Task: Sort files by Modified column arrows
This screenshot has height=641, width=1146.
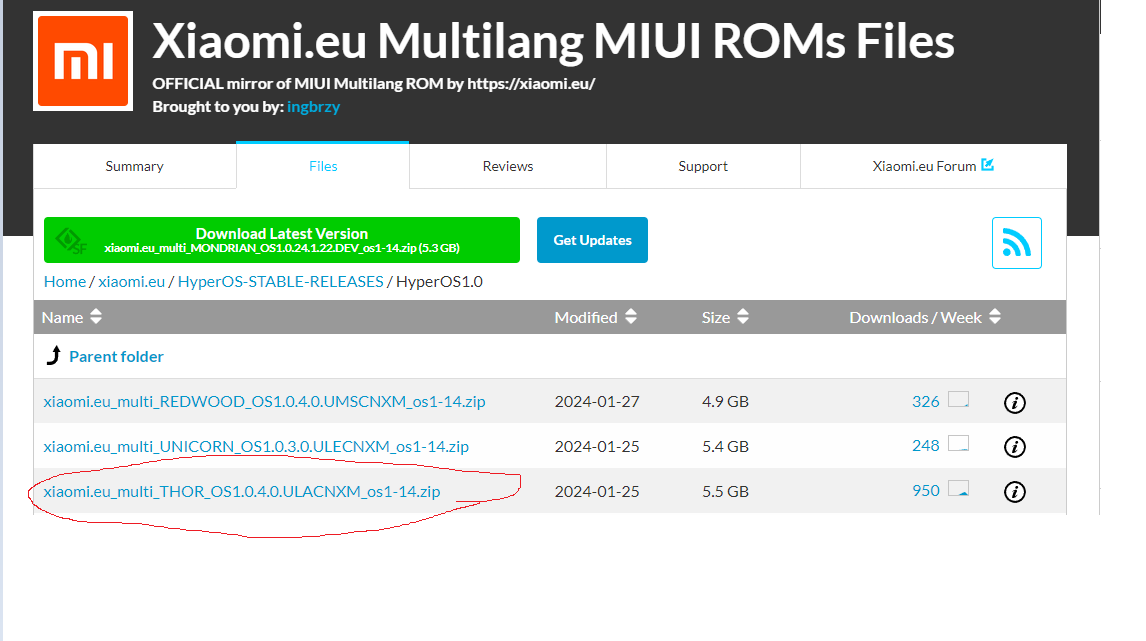Action: [631, 317]
